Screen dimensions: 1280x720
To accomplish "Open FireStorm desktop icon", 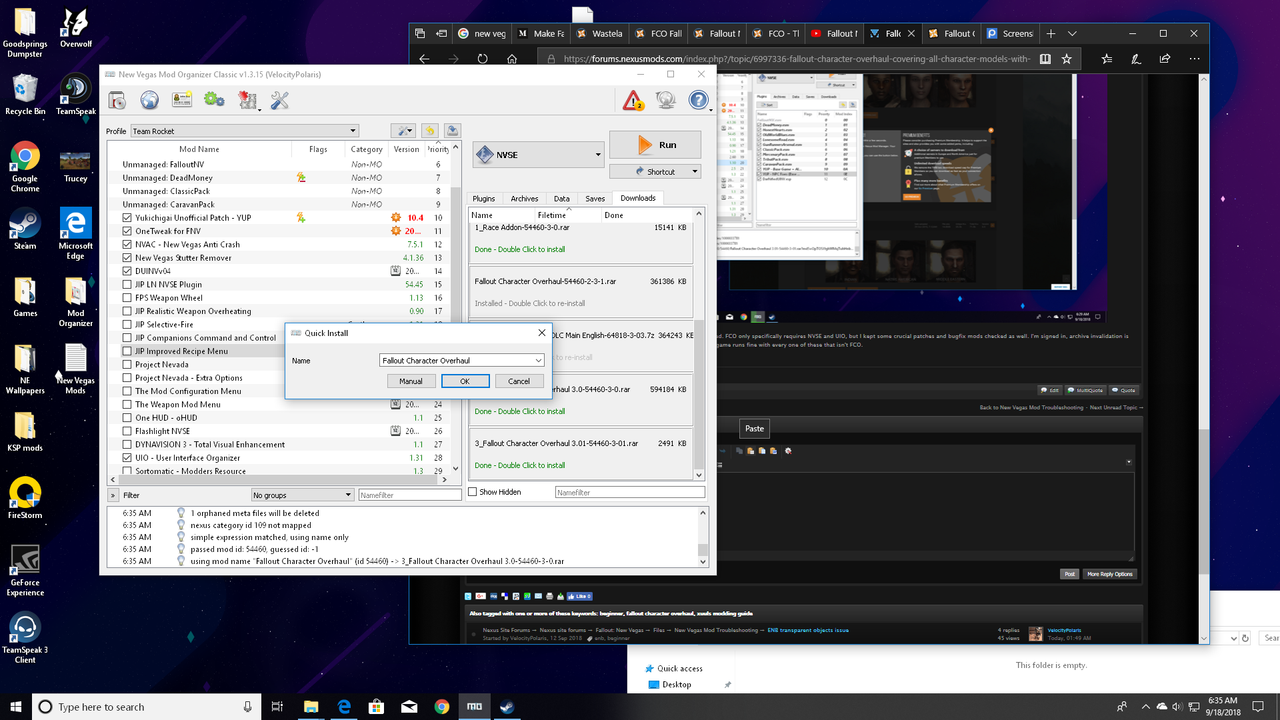I will click(x=25, y=498).
